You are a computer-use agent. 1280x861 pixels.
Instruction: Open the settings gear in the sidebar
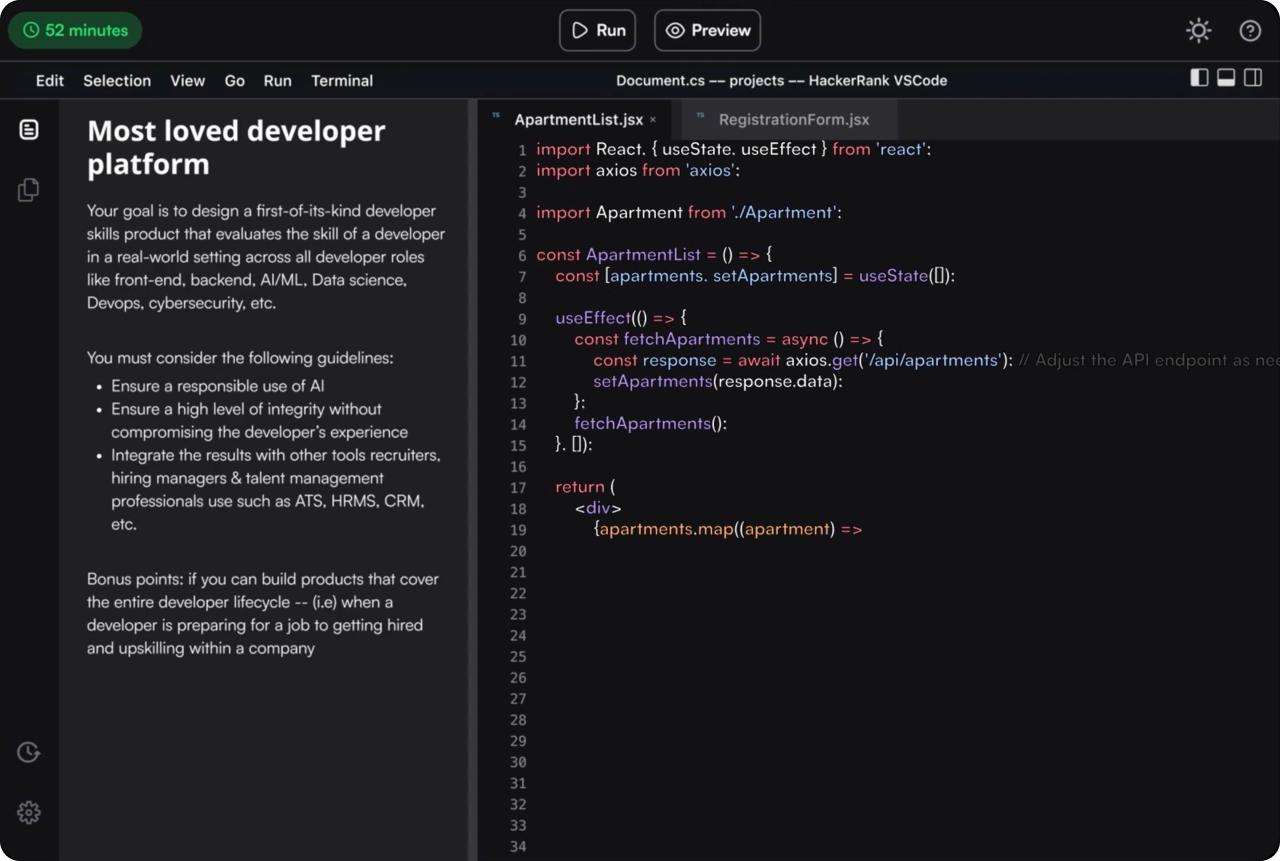[x=28, y=813]
